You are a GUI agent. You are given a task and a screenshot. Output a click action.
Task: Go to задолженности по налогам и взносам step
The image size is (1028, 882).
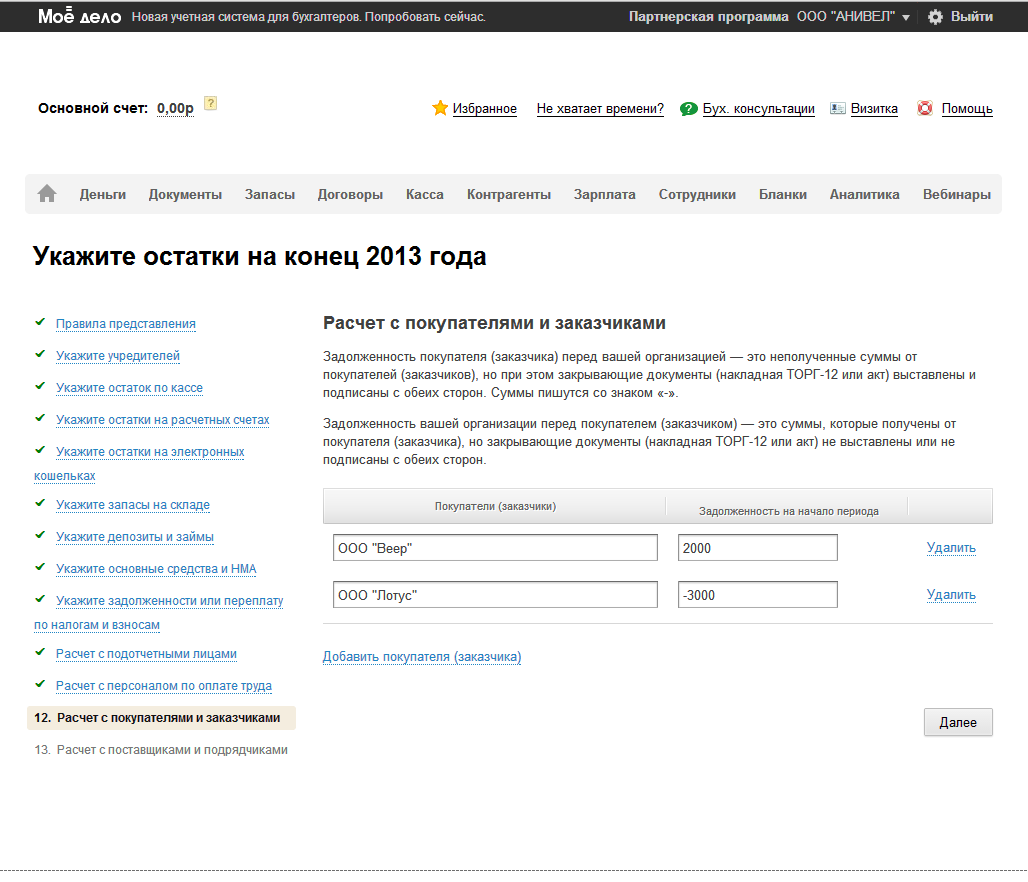pyautogui.click(x=170, y=601)
